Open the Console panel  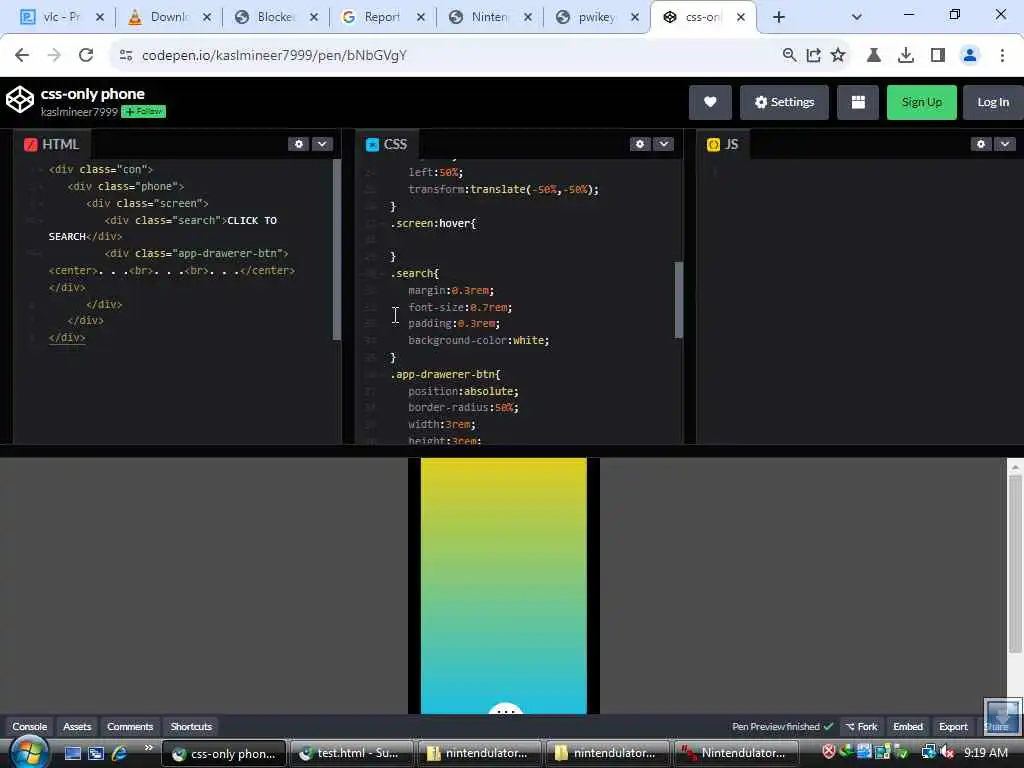(x=29, y=726)
